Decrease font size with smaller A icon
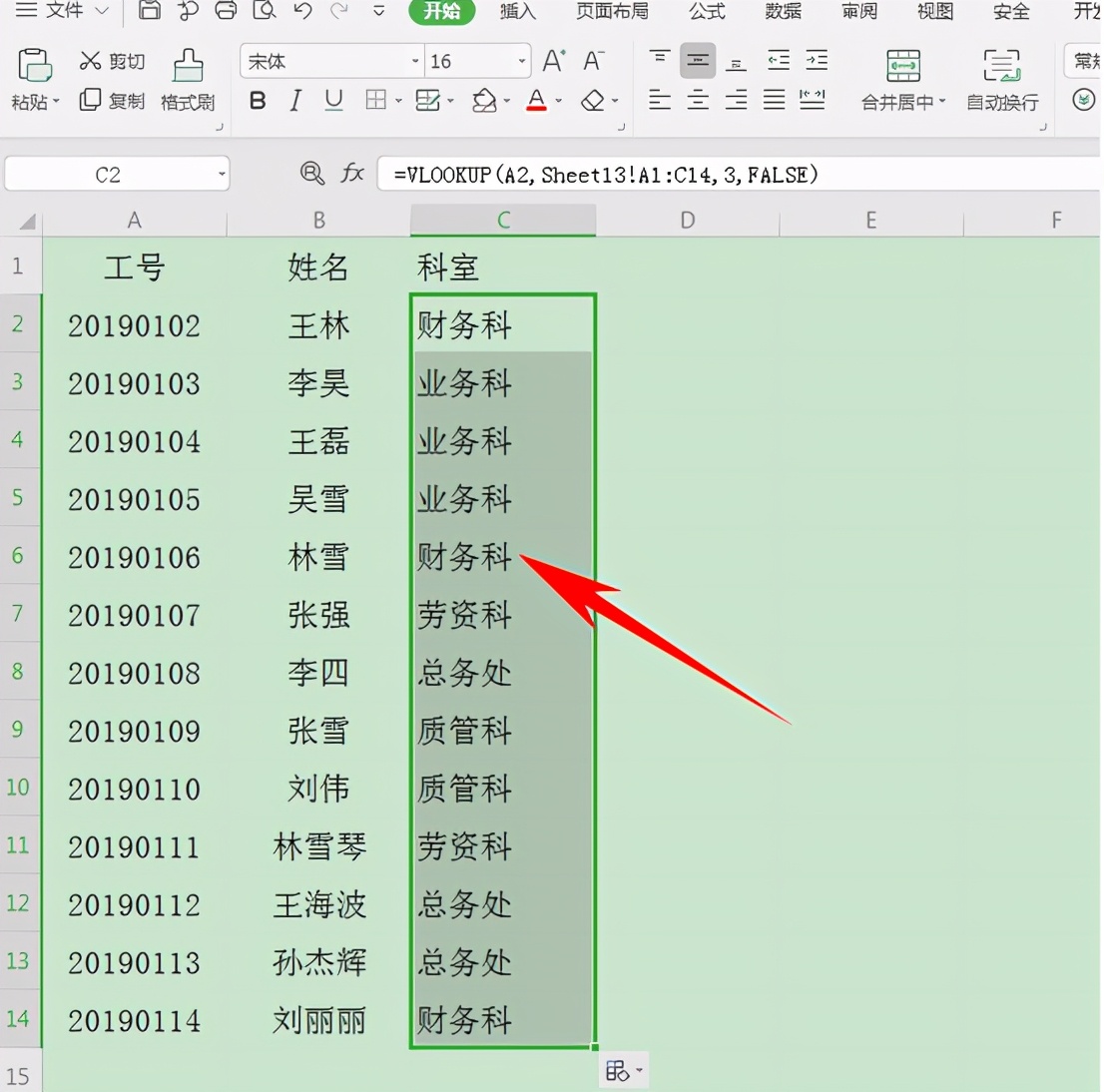This screenshot has height=1092, width=1104. [x=593, y=61]
